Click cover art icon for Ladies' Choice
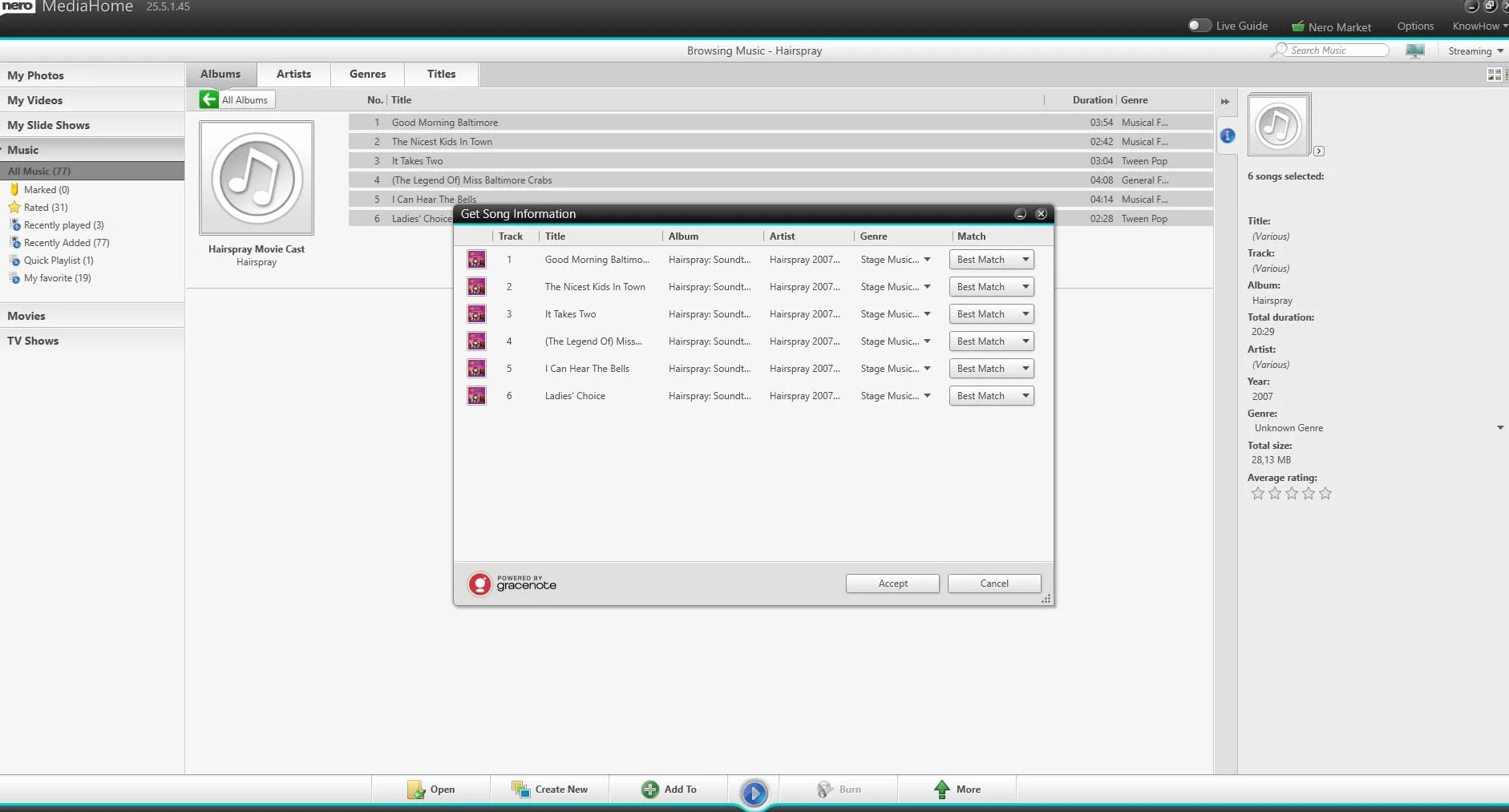Image resolution: width=1509 pixels, height=812 pixels. point(477,396)
